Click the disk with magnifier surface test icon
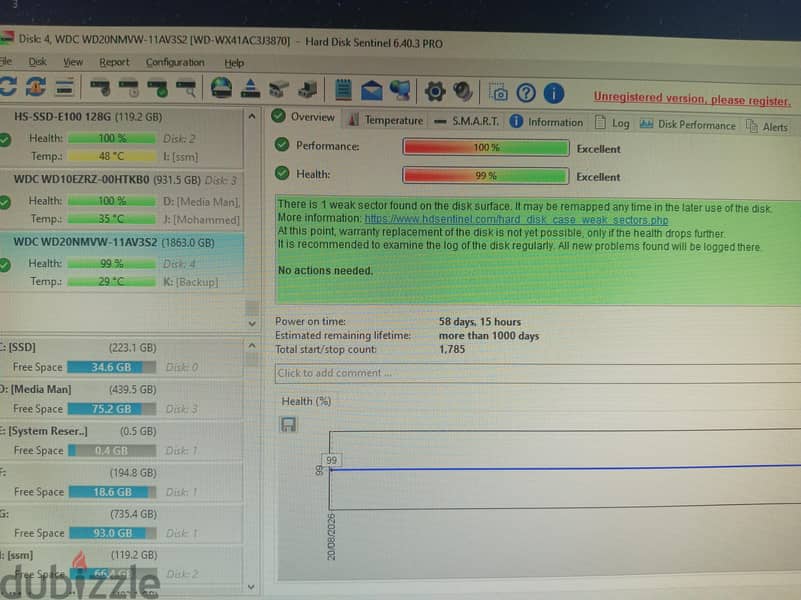 click(186, 88)
